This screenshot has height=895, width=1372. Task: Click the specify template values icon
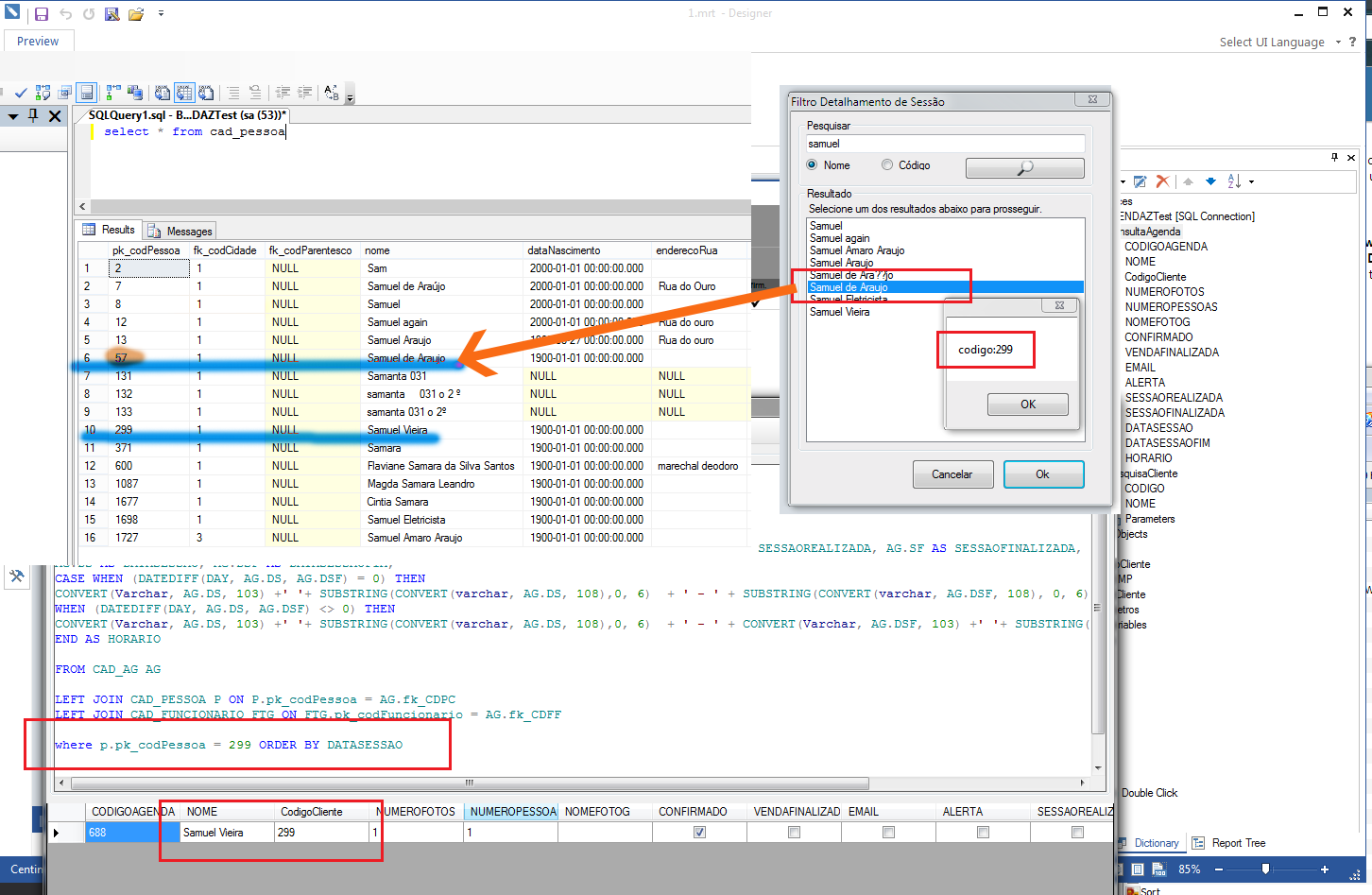pyautogui.click(x=332, y=93)
